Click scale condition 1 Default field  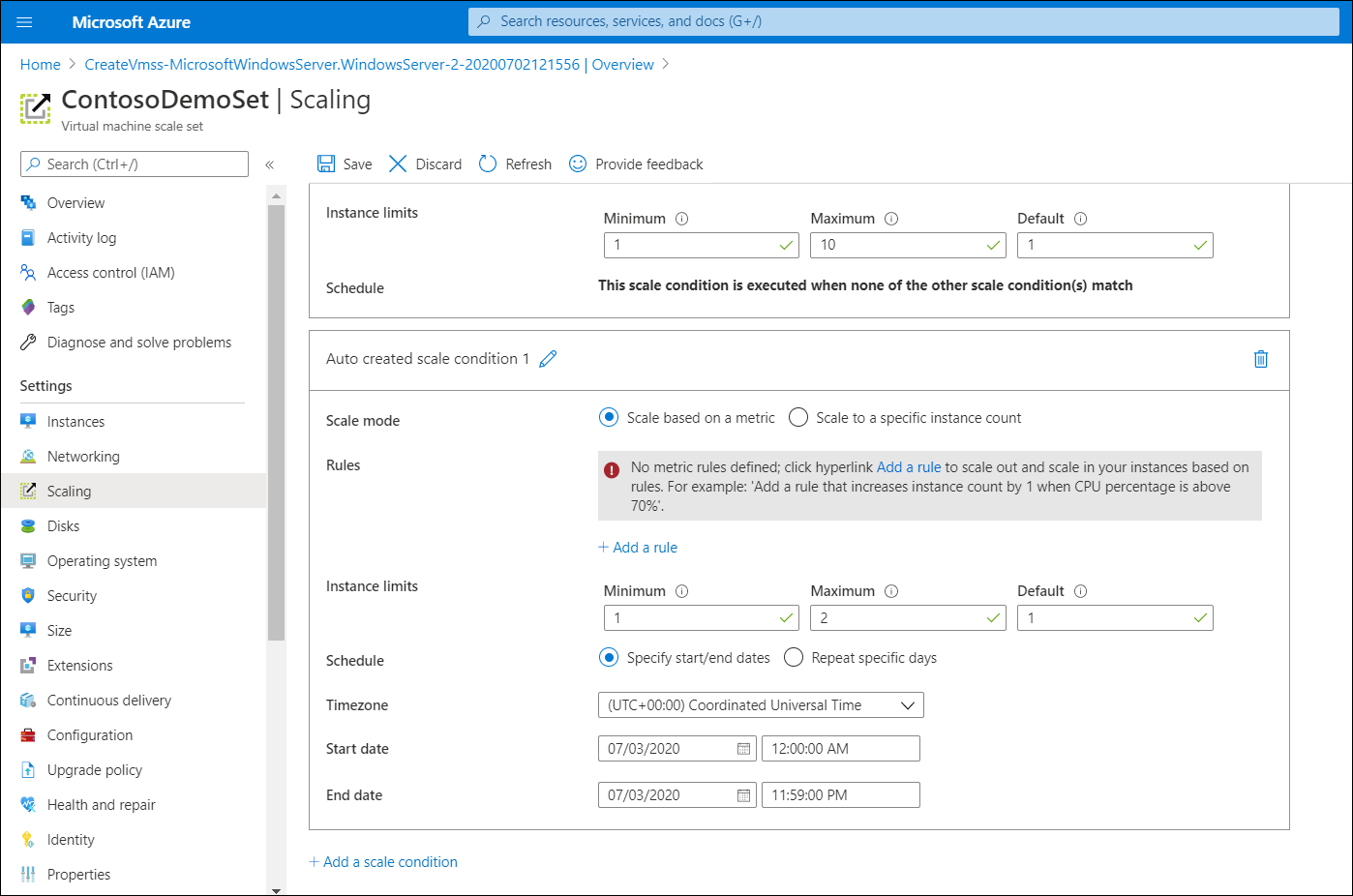pyautogui.click(x=1115, y=617)
